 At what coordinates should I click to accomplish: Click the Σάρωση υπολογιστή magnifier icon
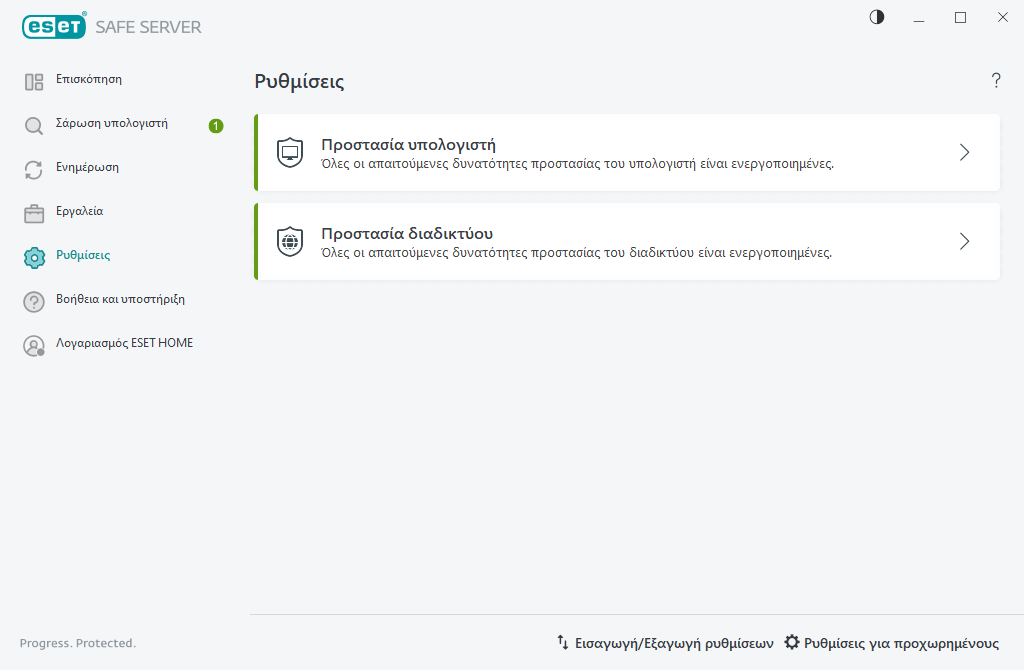pos(34,126)
